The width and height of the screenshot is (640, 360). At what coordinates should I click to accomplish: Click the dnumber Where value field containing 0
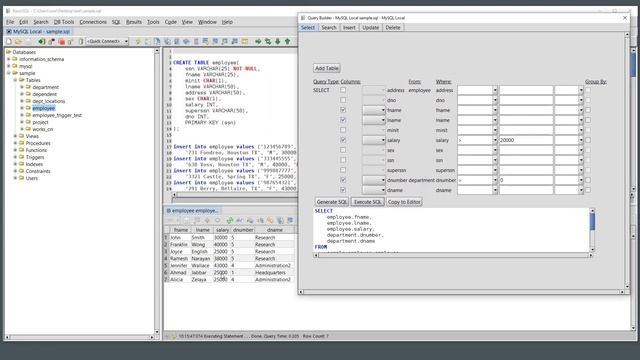pyautogui.click(x=526, y=180)
